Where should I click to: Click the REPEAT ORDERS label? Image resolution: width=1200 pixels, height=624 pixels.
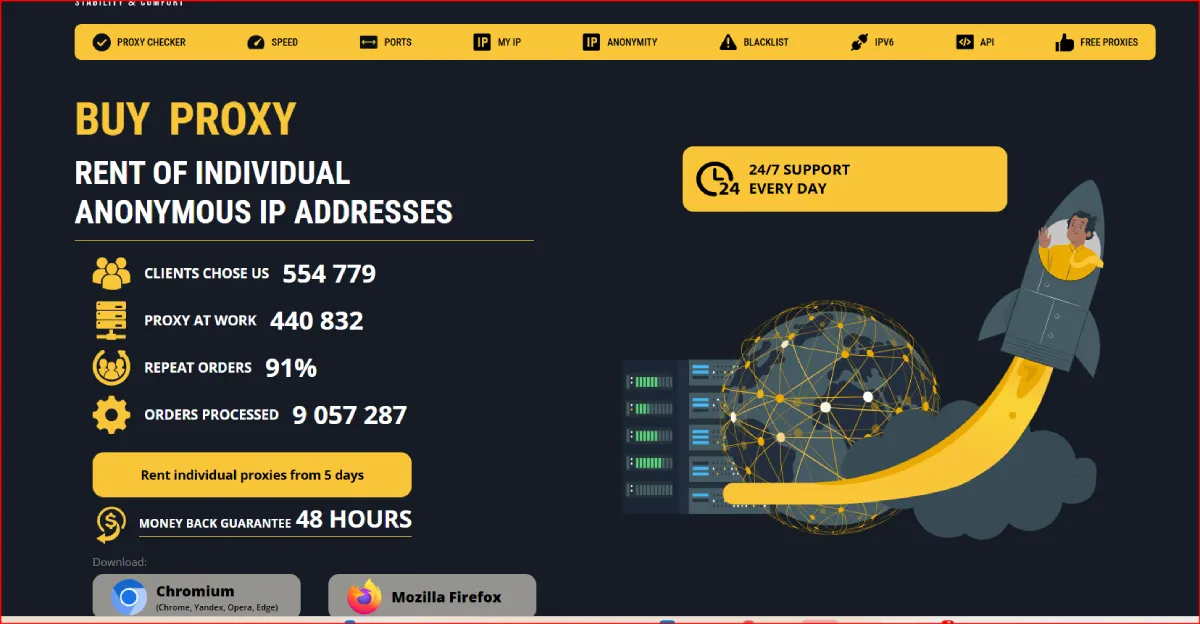point(198,367)
